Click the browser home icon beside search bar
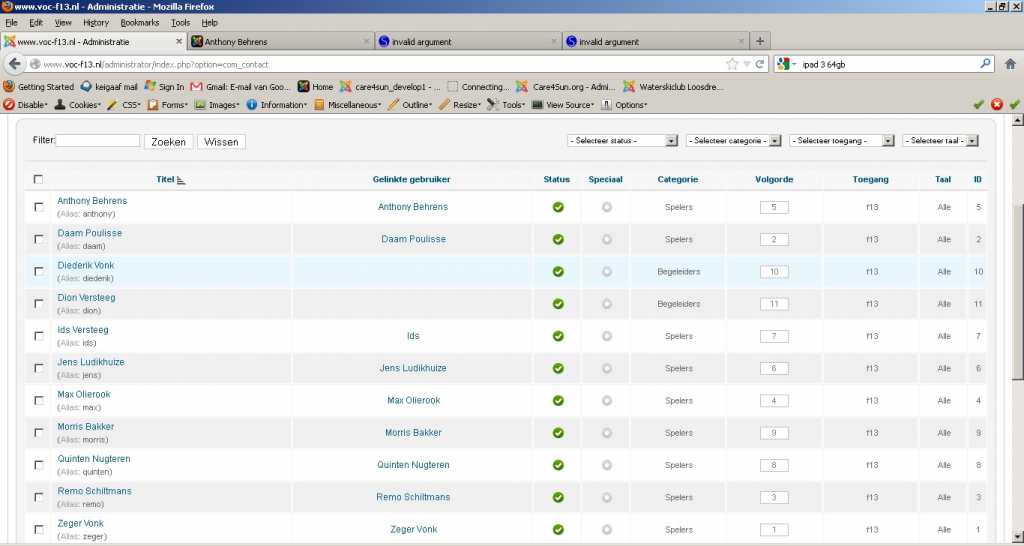The height and width of the screenshot is (546, 1024). (1010, 64)
